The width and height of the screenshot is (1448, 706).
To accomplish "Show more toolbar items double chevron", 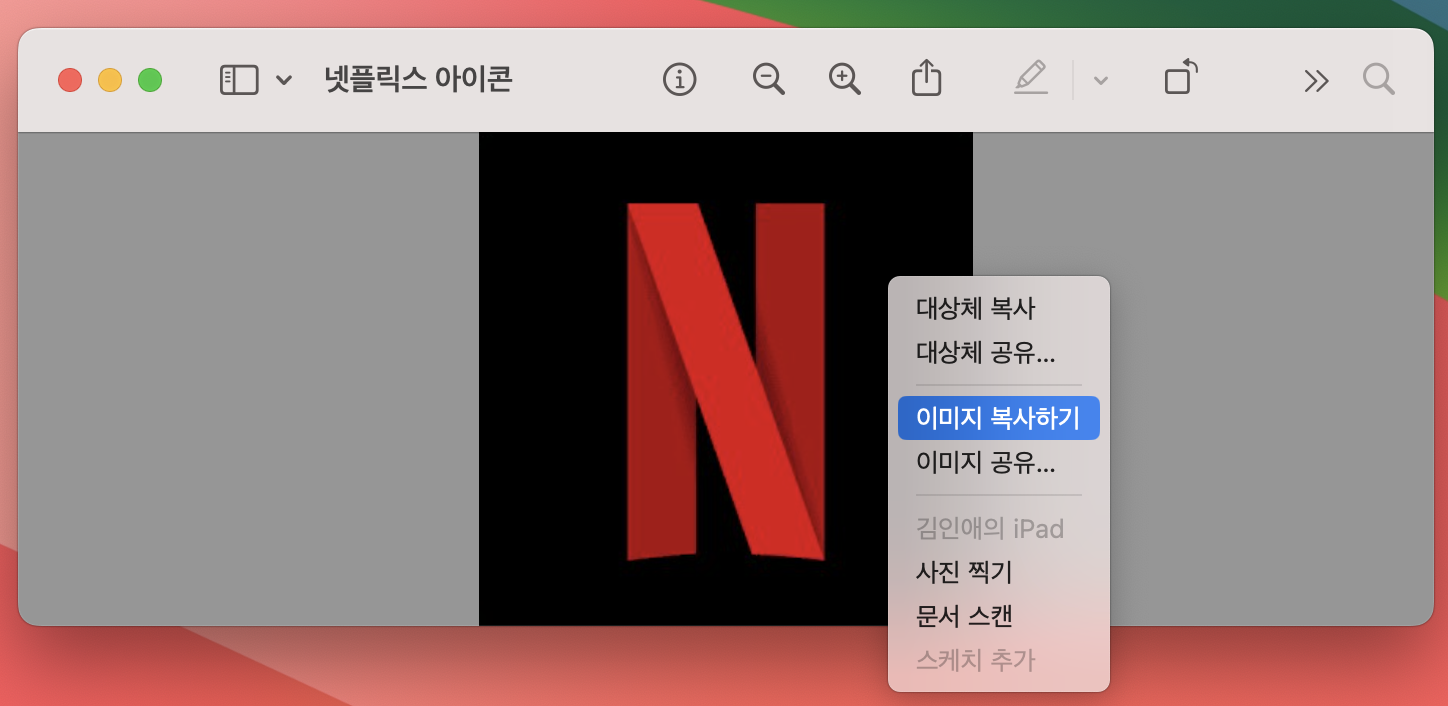I will pyautogui.click(x=1317, y=81).
